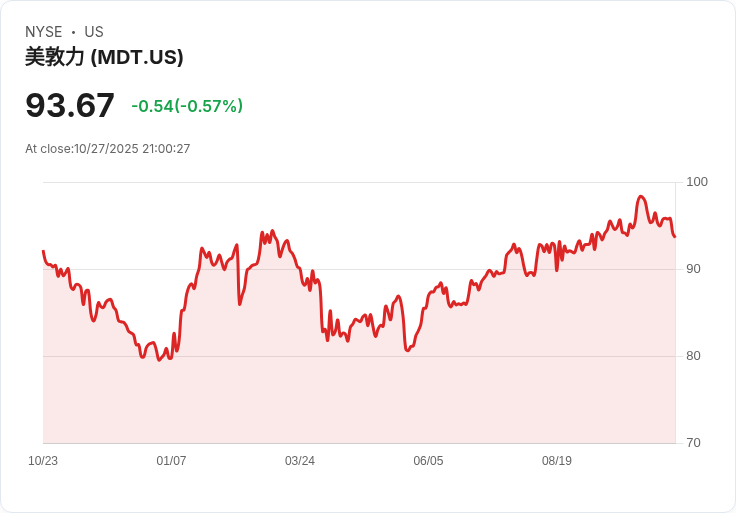
Task: Click the 03/24 date on the x-axis
Action: pyautogui.click(x=300, y=461)
